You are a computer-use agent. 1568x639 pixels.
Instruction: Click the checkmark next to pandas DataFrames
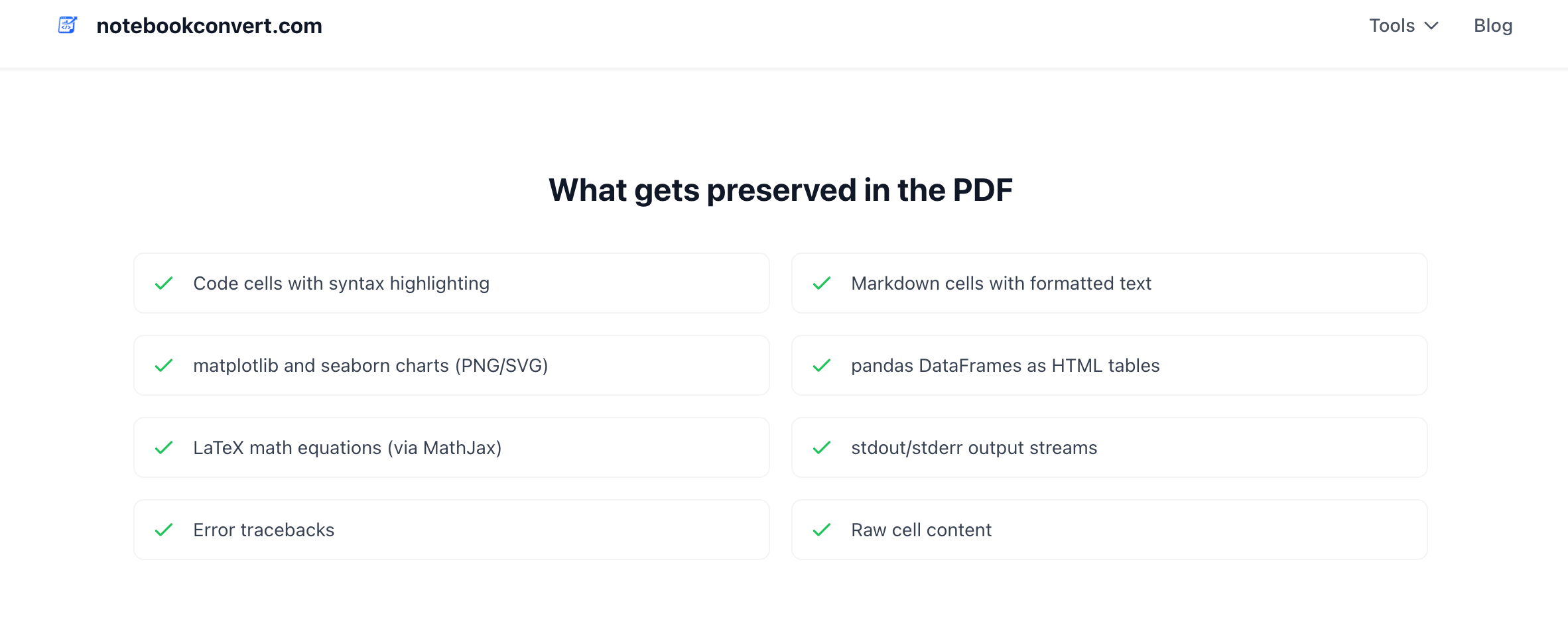point(822,366)
